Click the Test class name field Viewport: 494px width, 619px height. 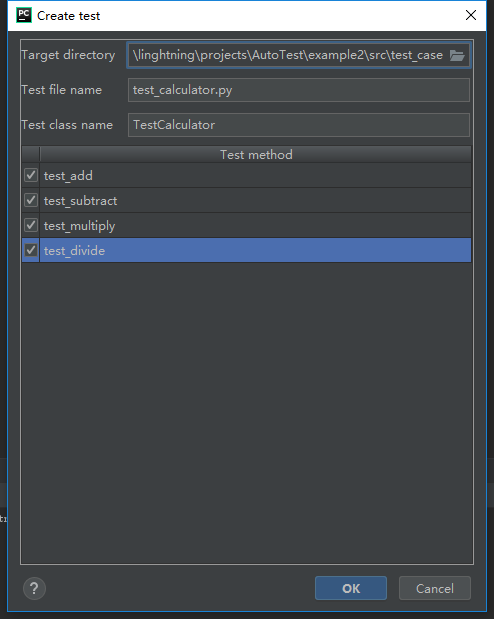299,125
